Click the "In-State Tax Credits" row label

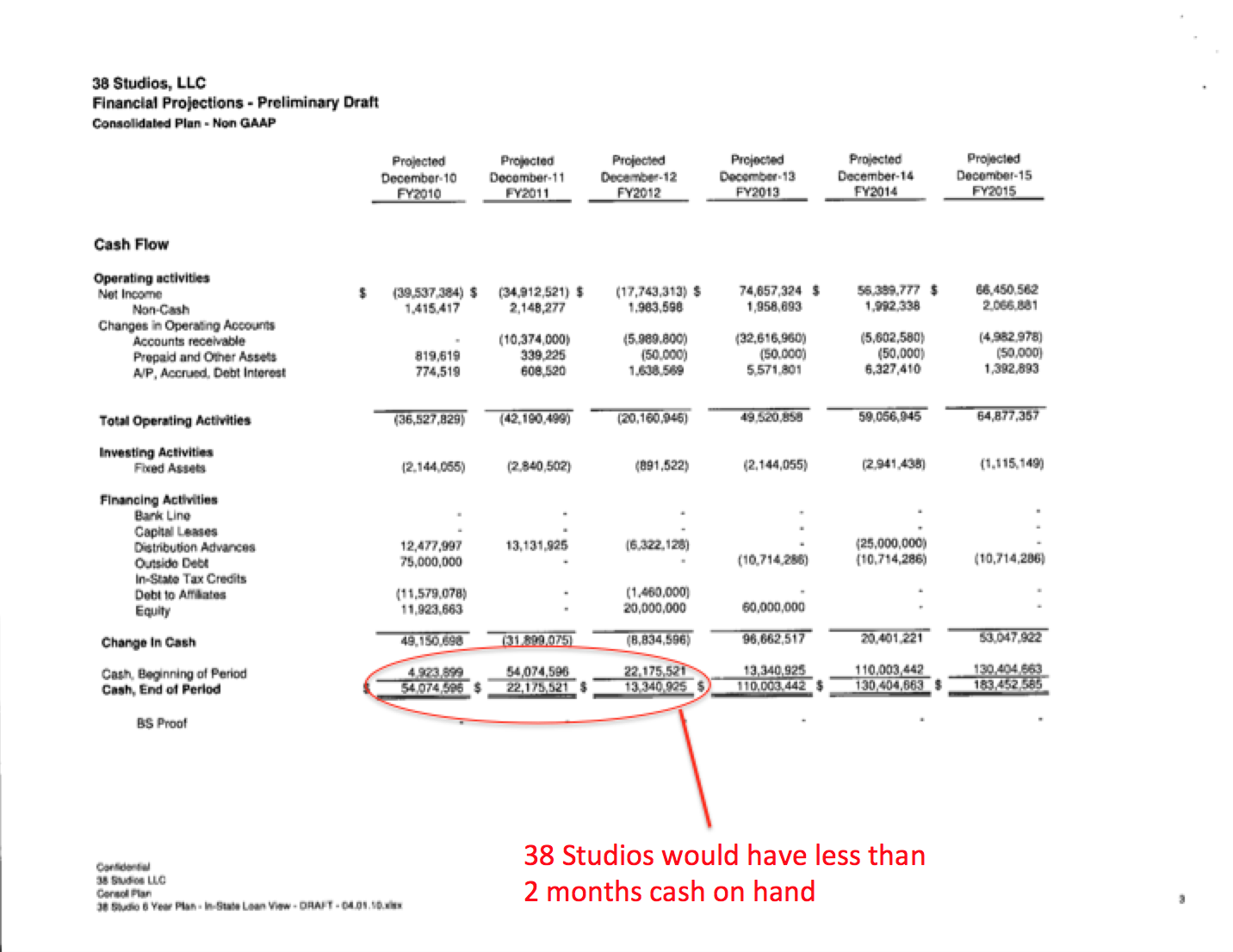click(190, 578)
